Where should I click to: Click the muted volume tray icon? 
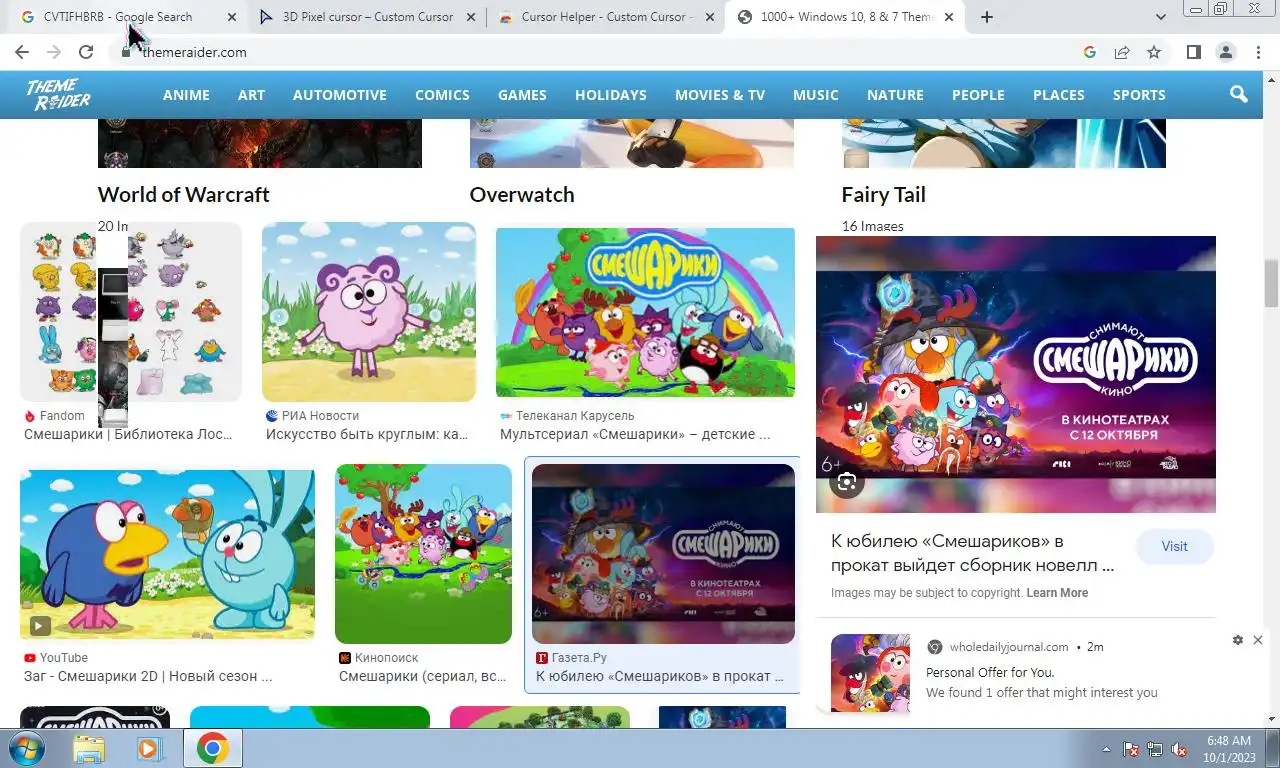1179,749
